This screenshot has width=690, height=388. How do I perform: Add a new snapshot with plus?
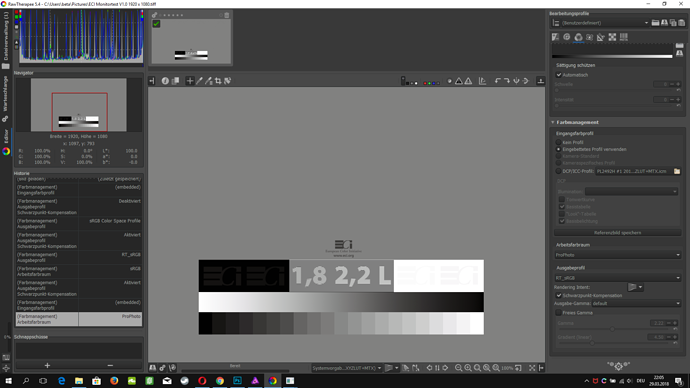47,366
